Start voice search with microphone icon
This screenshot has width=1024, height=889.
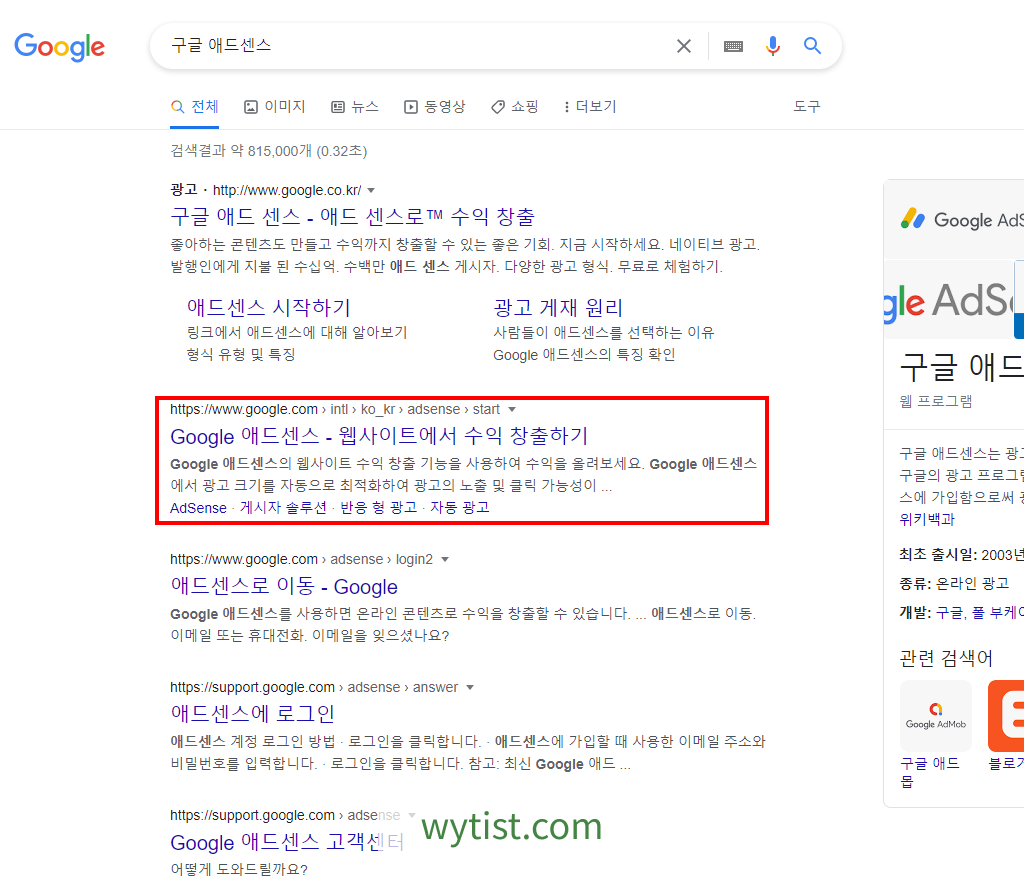(773, 46)
